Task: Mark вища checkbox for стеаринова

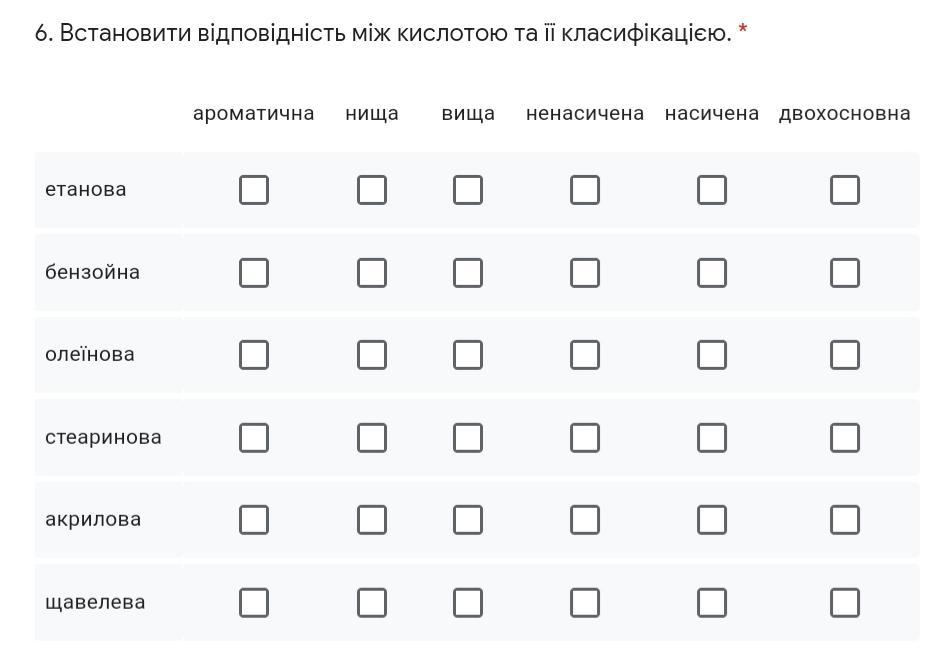Action: [x=468, y=437]
